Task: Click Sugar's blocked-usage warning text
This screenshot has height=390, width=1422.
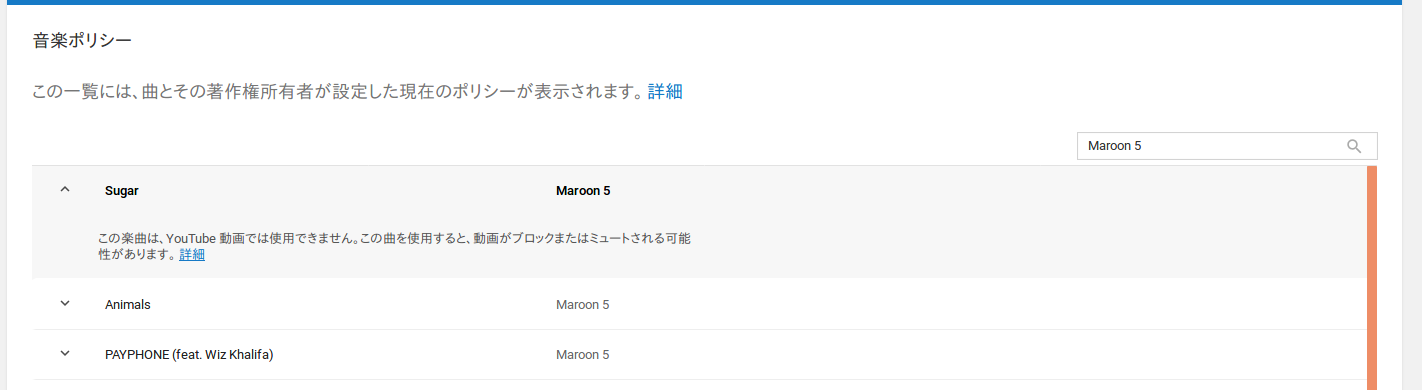Action: 393,247
